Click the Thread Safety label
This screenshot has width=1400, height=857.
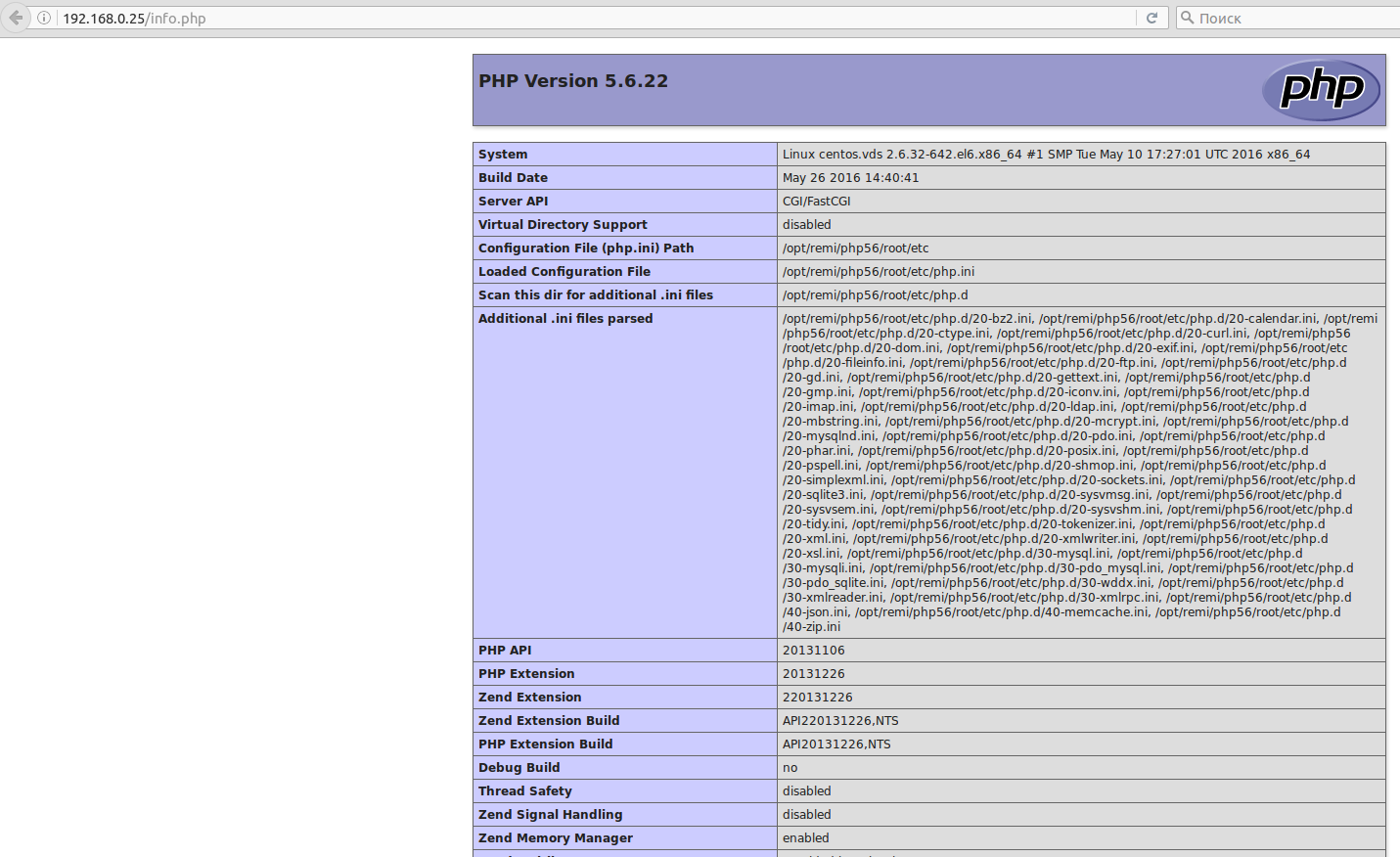point(524,791)
